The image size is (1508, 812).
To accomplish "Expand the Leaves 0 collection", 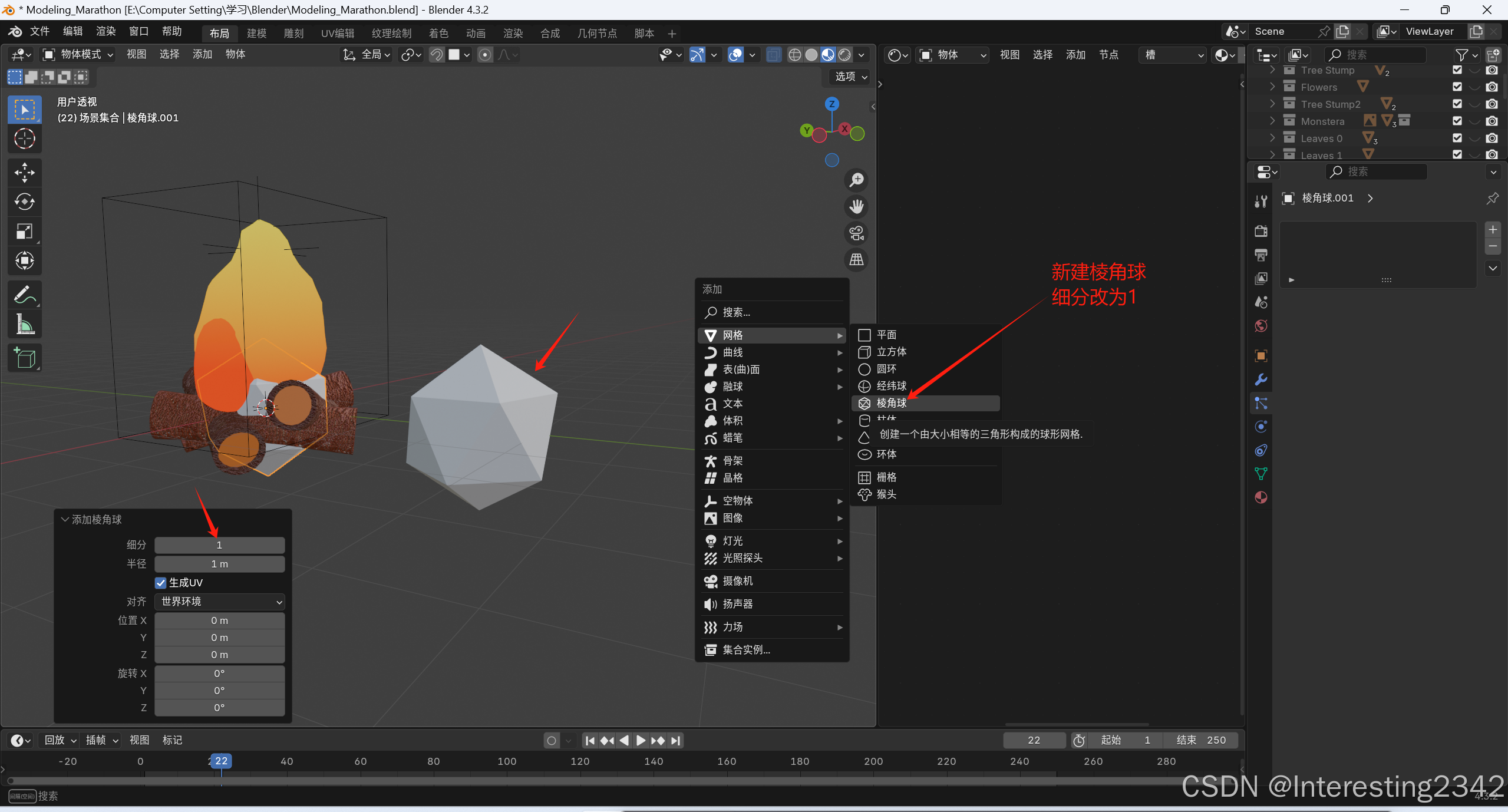I will click(1272, 138).
